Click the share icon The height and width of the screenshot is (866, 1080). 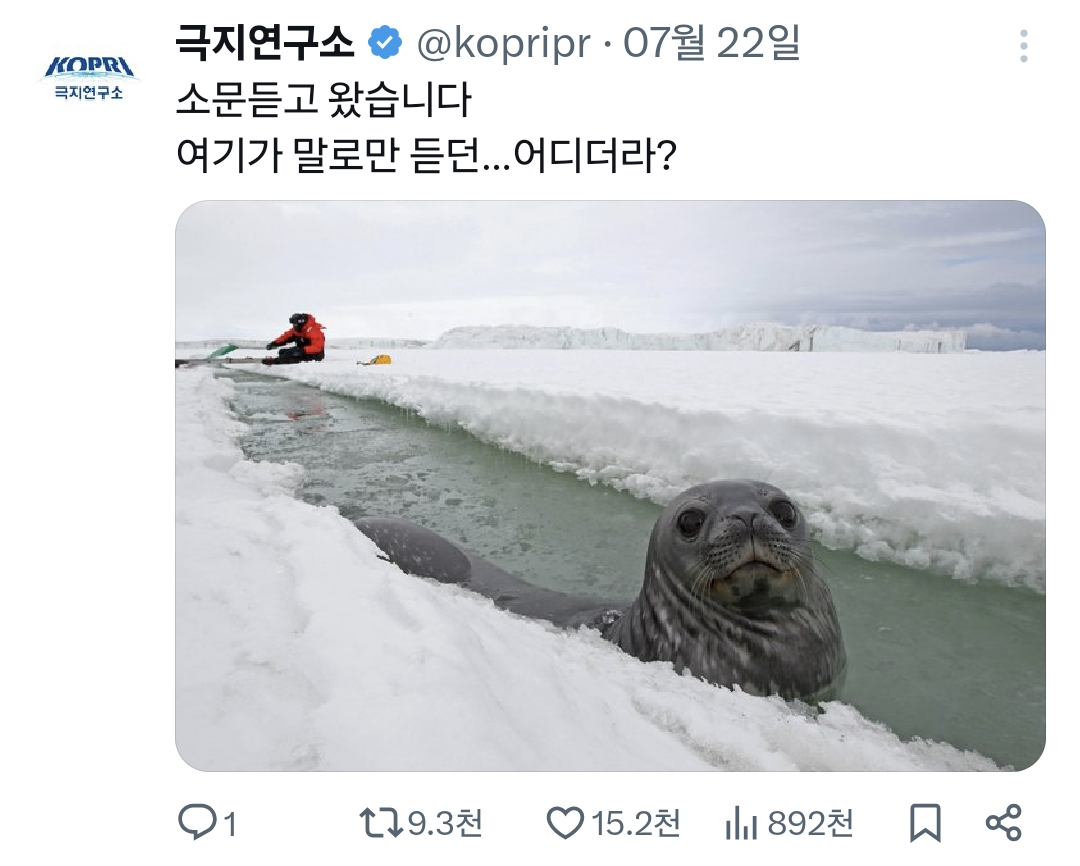point(1003,823)
